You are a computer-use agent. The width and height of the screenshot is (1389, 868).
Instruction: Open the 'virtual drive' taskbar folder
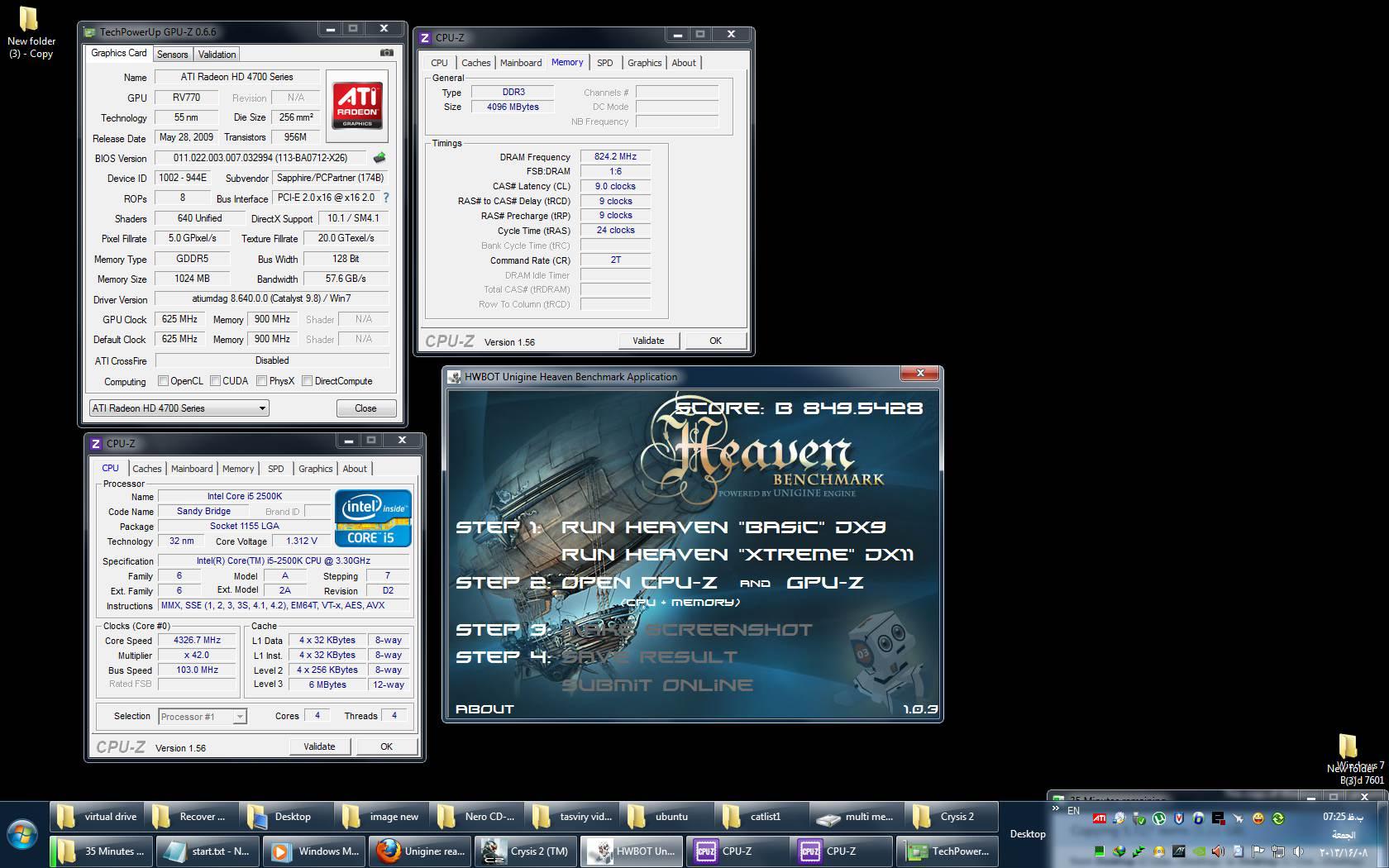(x=98, y=817)
